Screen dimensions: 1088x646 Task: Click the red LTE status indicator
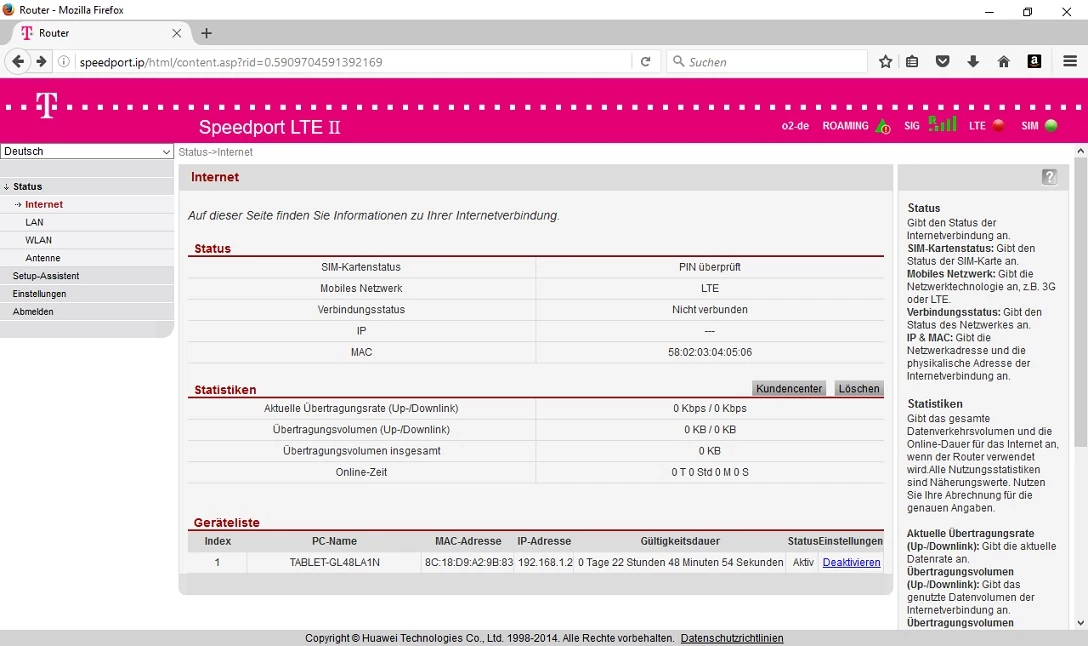998,126
